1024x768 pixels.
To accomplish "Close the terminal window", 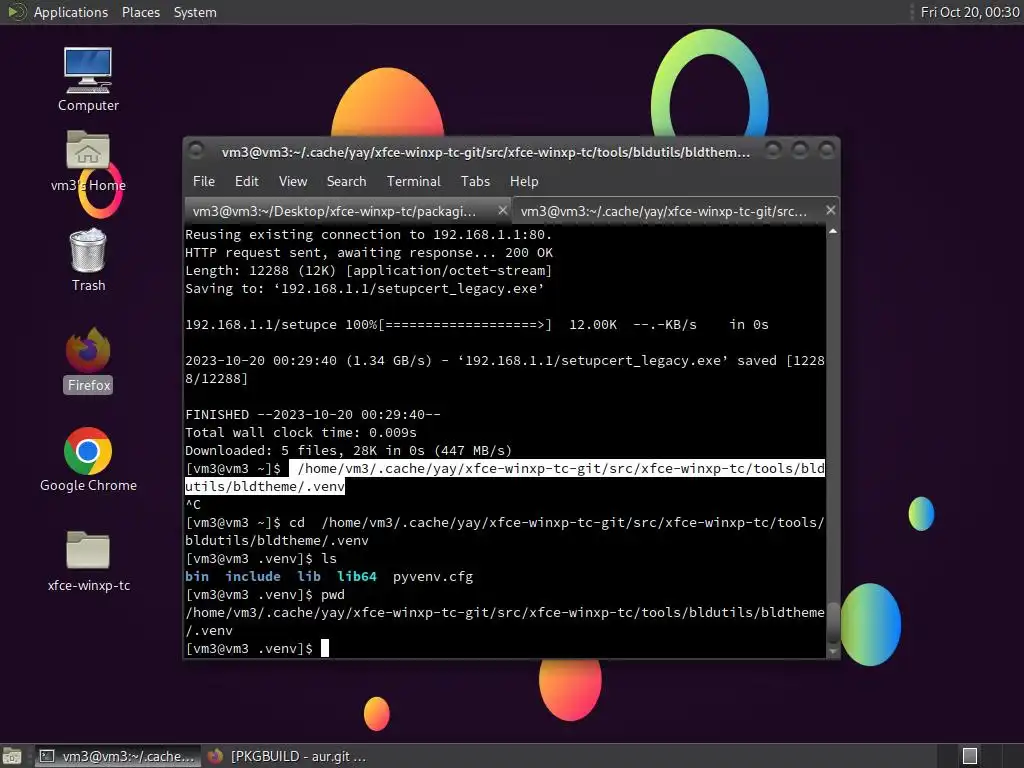I will click(x=826, y=151).
